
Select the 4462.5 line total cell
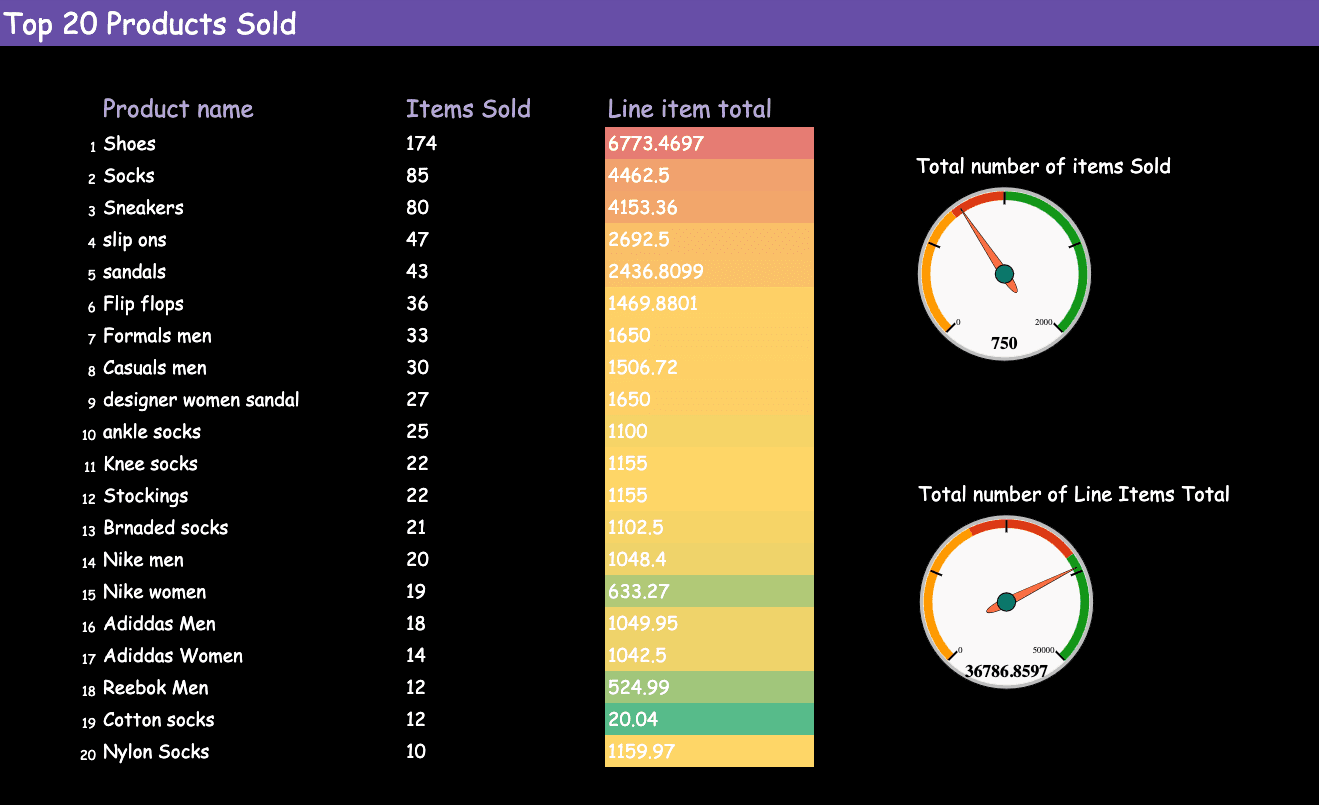click(x=709, y=176)
